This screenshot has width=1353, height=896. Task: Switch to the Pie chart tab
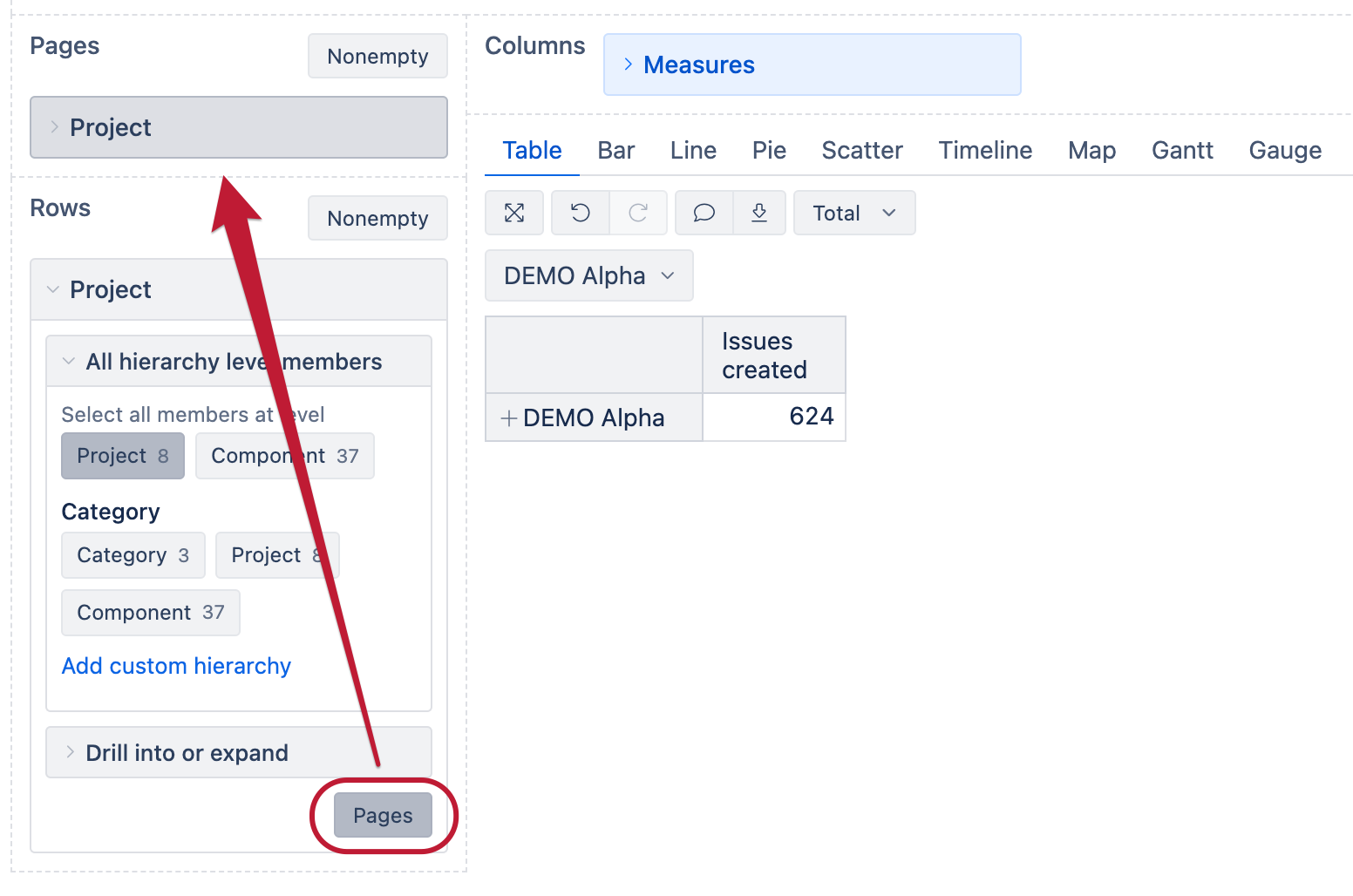click(x=769, y=150)
